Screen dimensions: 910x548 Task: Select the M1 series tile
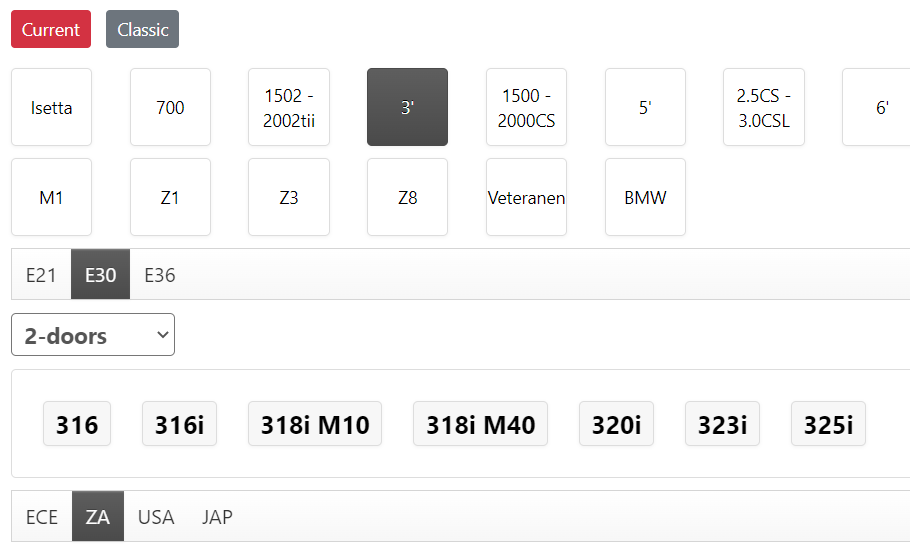tap(52, 197)
